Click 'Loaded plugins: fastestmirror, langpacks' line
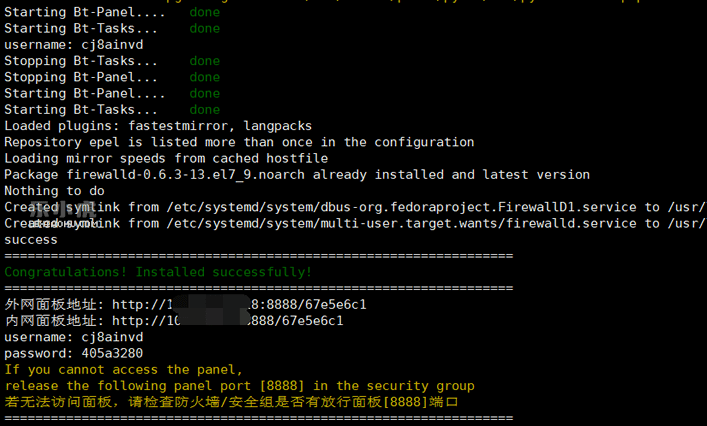Screen dimensions: 707x426 [158, 126]
